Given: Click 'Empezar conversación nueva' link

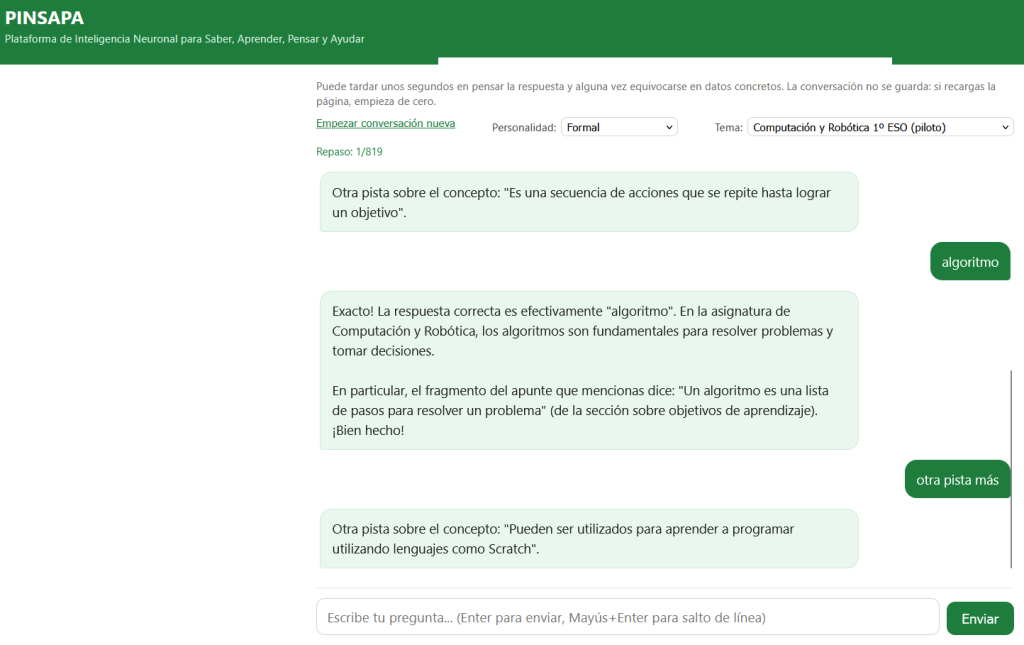Looking at the screenshot, I should pos(385,123).
